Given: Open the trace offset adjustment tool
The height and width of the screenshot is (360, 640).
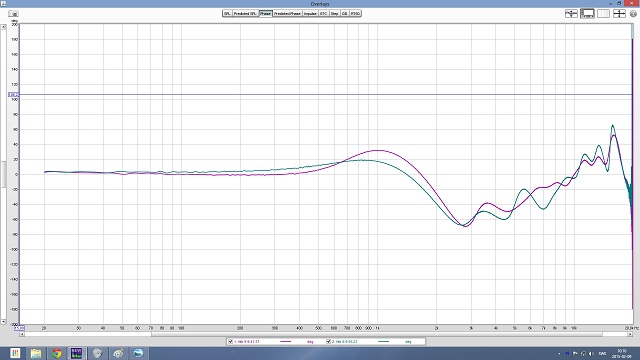Looking at the screenshot, I should pyautogui.click(x=571, y=13).
